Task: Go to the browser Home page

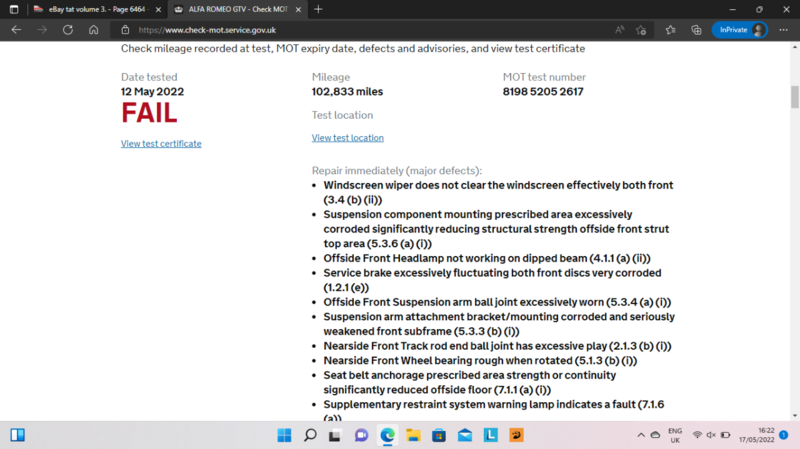Action: click(x=93, y=30)
